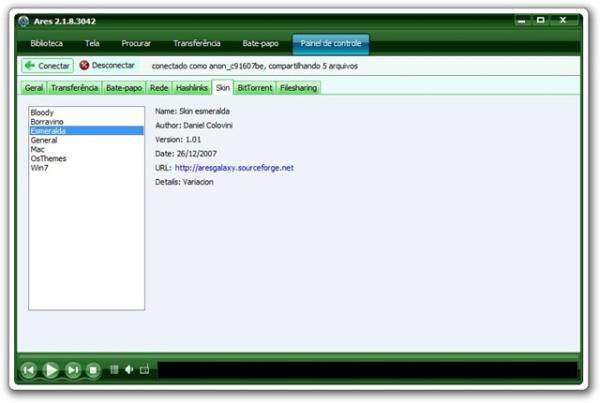The width and height of the screenshot is (600, 403).
Task: Select the OsThemes skin
Action: [86, 158]
